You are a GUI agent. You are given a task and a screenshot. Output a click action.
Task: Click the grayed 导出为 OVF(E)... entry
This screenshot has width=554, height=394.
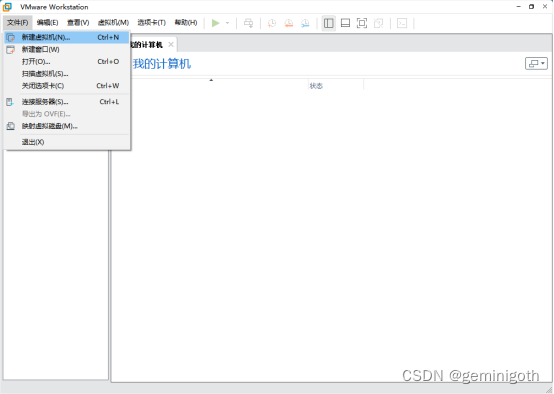point(67,114)
